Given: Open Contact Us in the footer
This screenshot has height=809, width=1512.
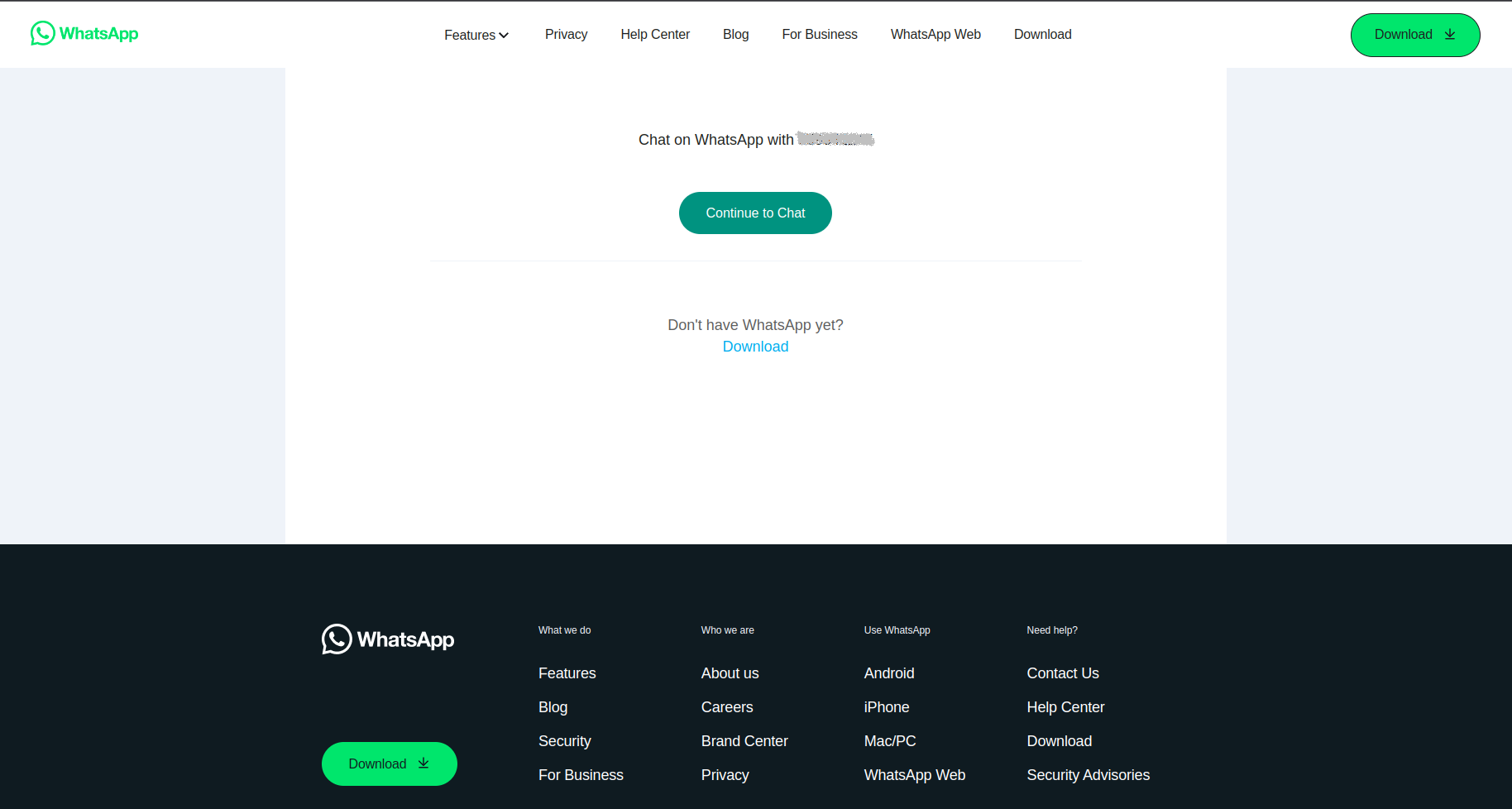Looking at the screenshot, I should tap(1063, 673).
